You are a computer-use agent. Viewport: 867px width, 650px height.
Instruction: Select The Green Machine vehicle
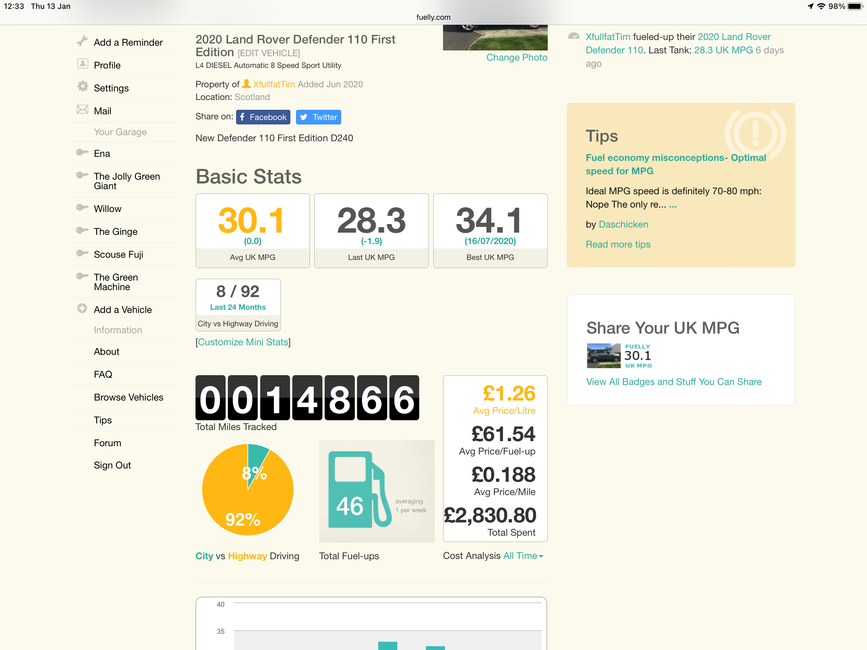[116, 282]
